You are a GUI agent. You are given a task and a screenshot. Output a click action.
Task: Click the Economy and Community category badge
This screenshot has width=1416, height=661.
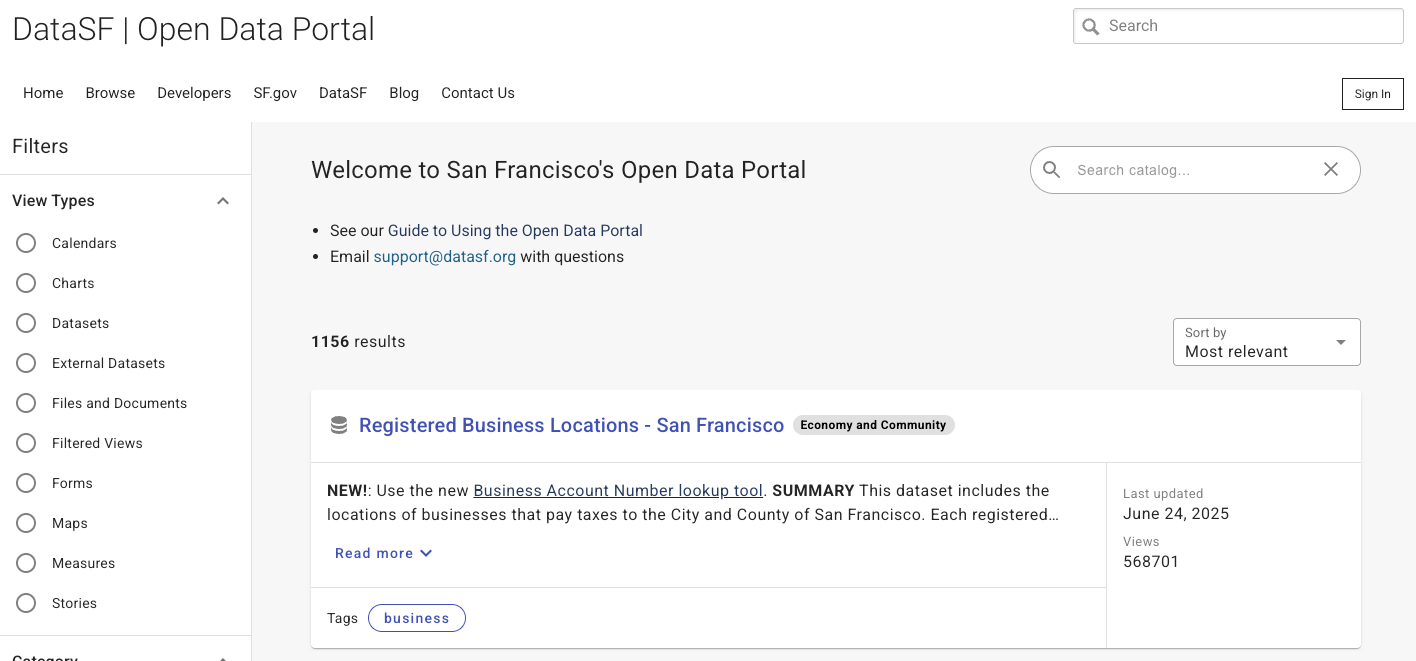(873, 425)
